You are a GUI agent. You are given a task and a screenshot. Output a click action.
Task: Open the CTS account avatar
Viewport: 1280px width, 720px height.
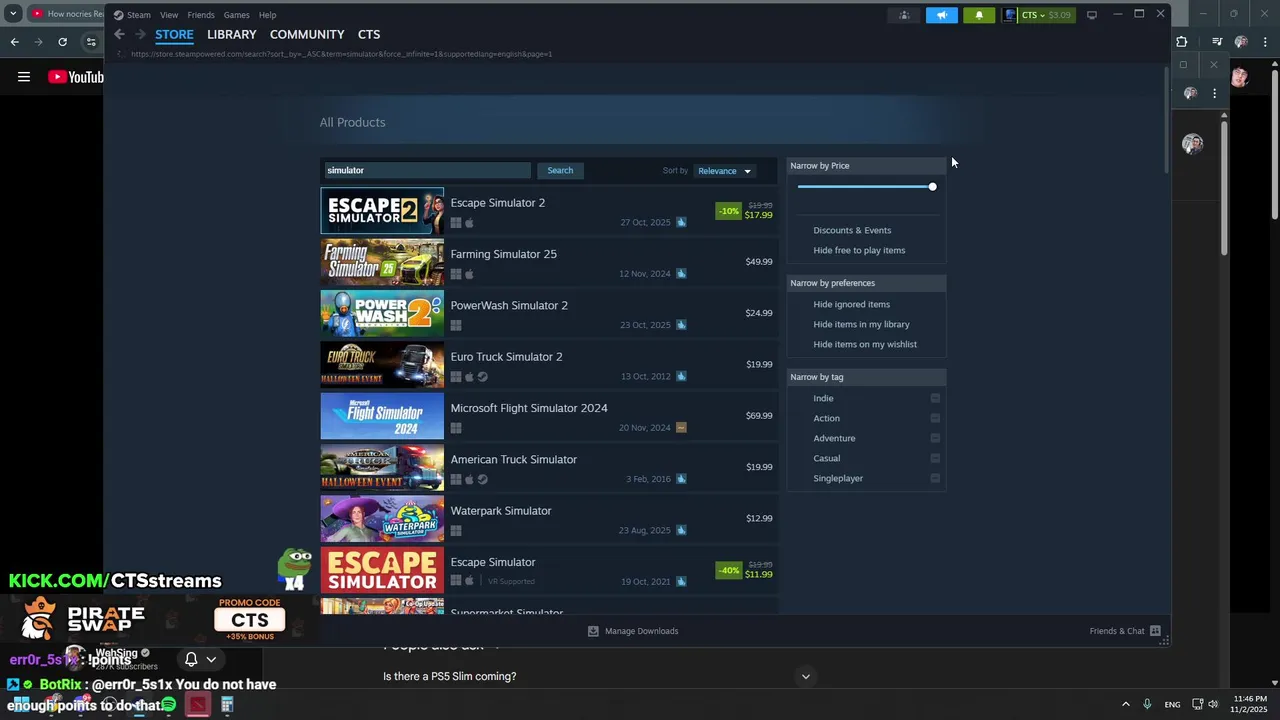coord(1010,15)
